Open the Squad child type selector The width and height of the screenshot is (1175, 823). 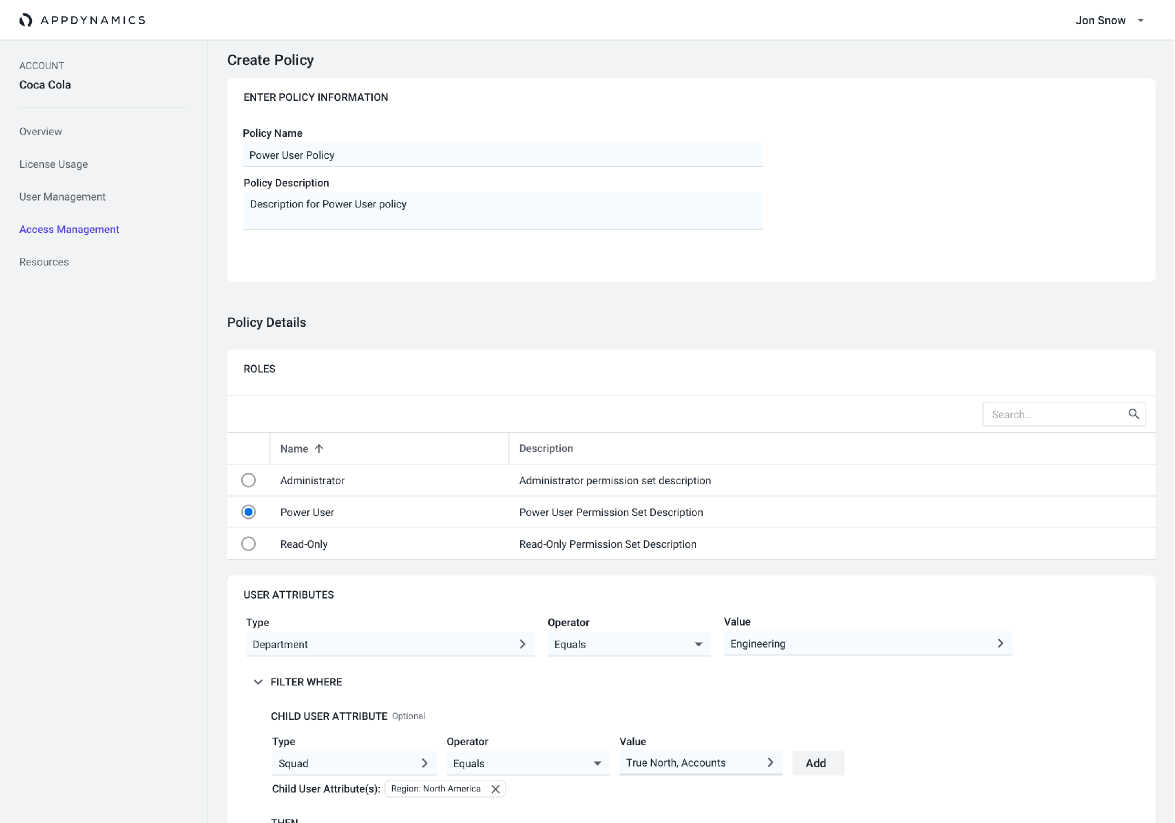pyautogui.click(x=354, y=763)
